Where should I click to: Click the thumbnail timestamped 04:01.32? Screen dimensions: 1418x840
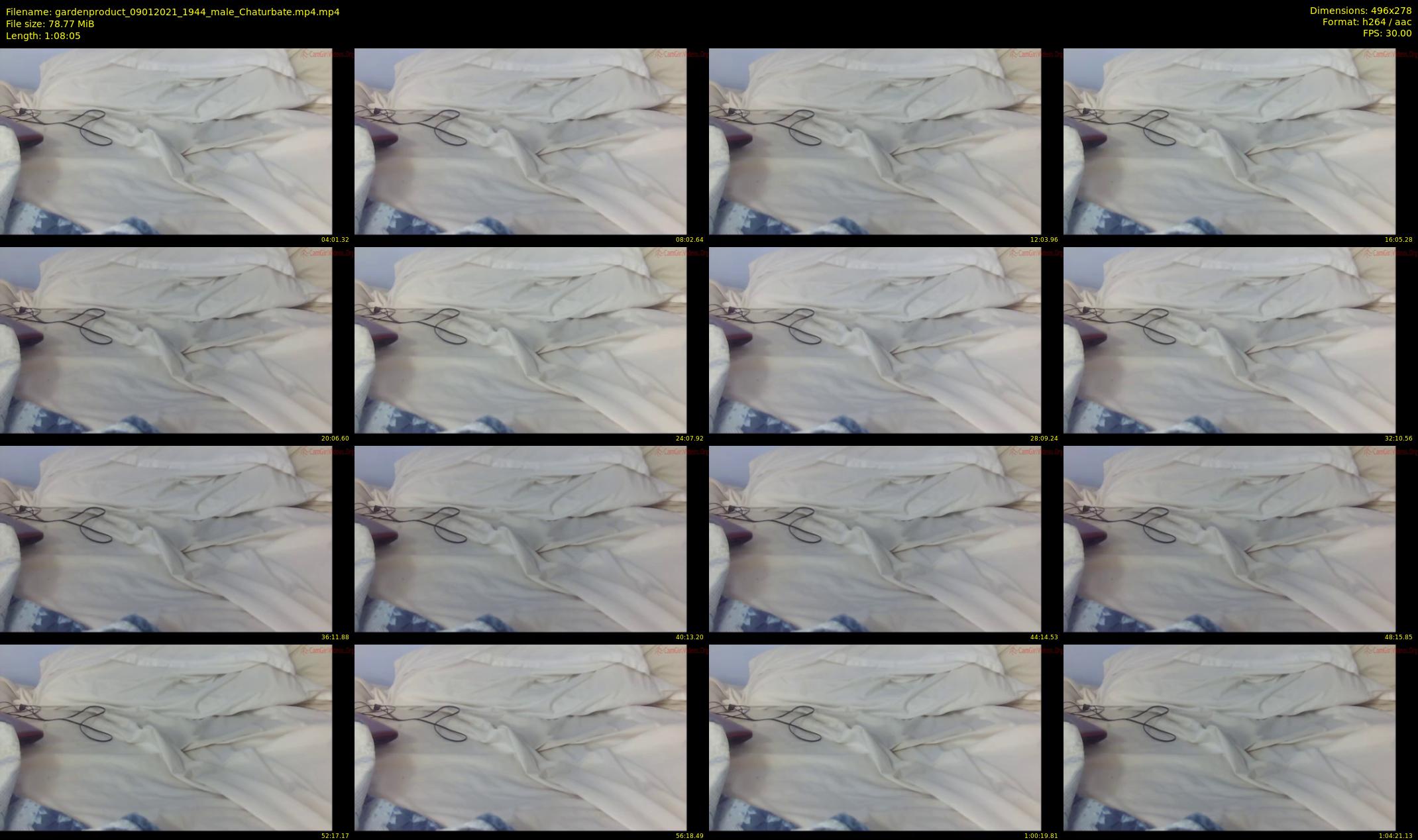point(166,141)
